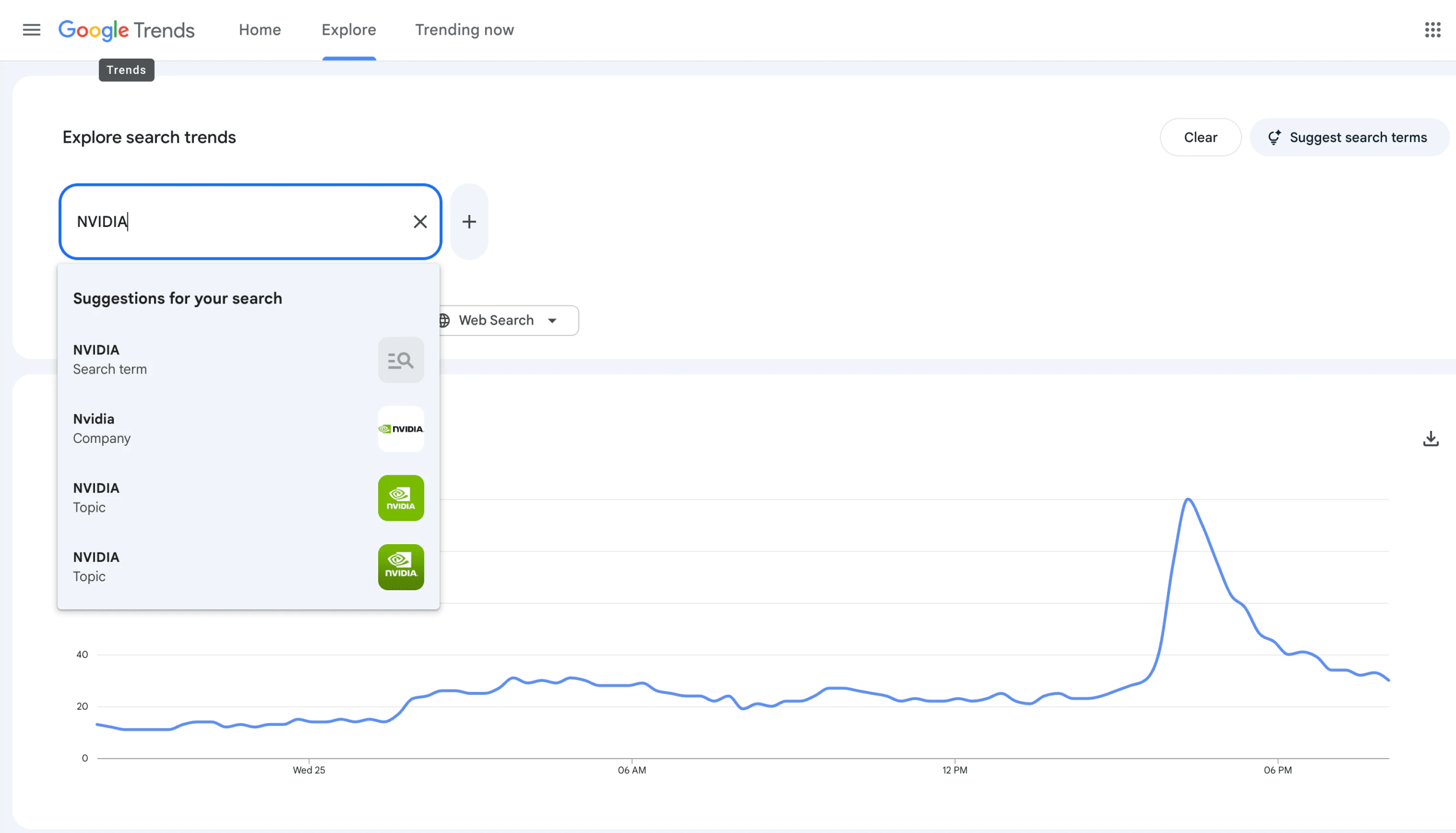Open the navigation hamburger menu
Viewport: 1456px width, 833px height.
pyautogui.click(x=31, y=30)
